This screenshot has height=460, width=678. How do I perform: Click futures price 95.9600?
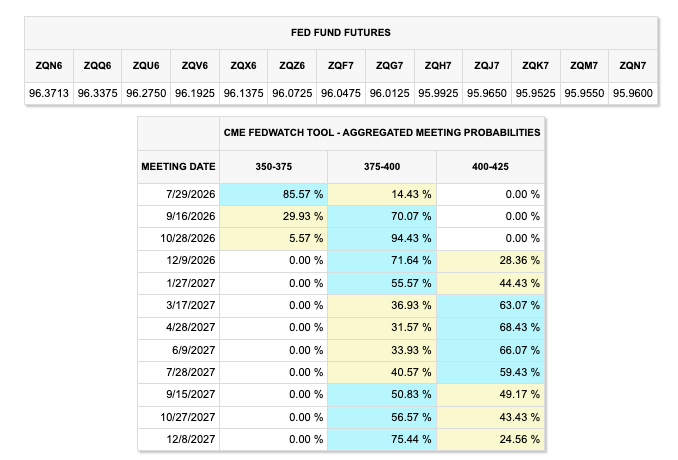(x=633, y=93)
